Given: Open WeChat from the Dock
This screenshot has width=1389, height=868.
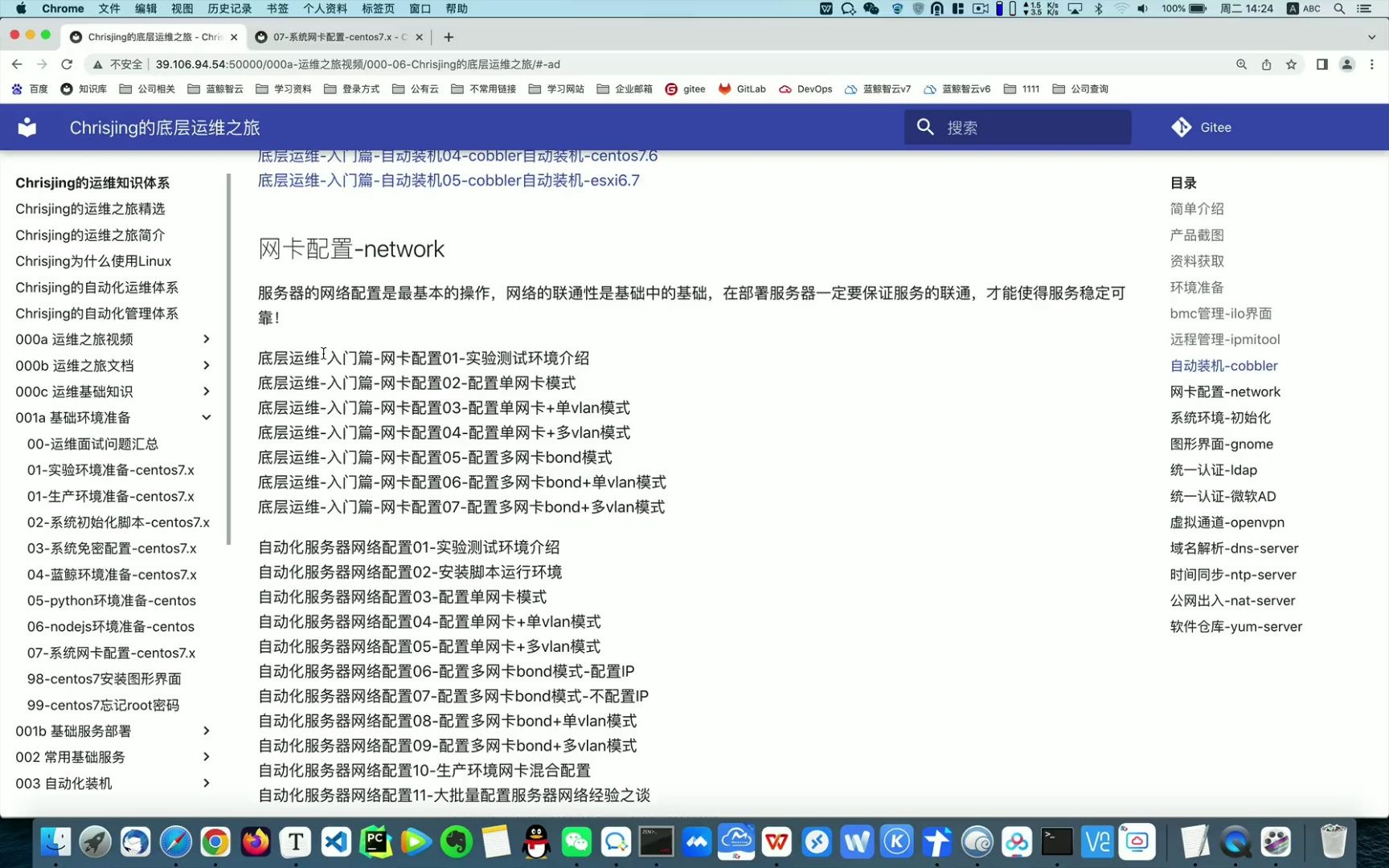Looking at the screenshot, I should click(x=576, y=842).
